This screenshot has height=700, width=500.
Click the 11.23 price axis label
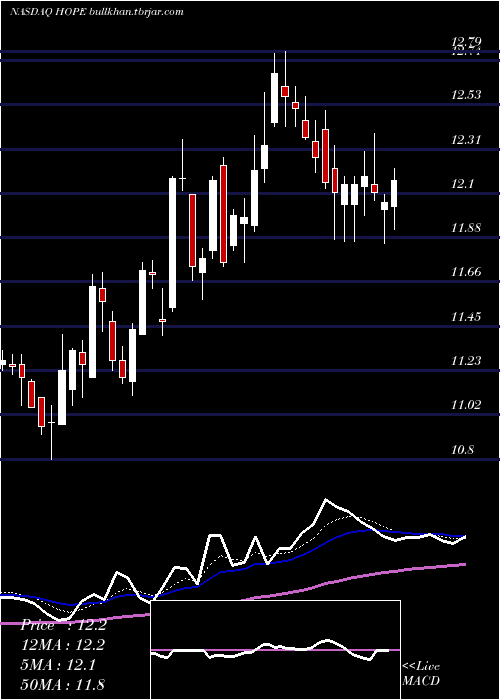click(467, 361)
